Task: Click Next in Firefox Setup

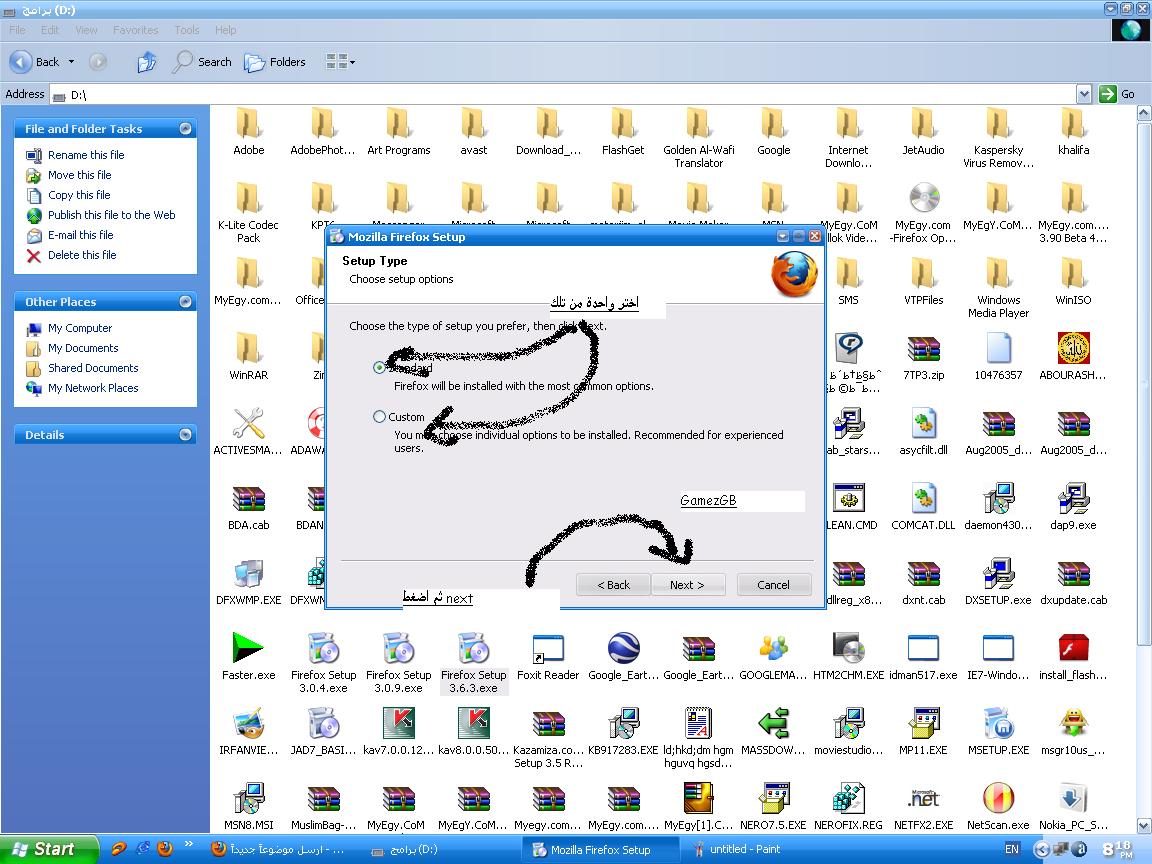Action: (x=688, y=585)
